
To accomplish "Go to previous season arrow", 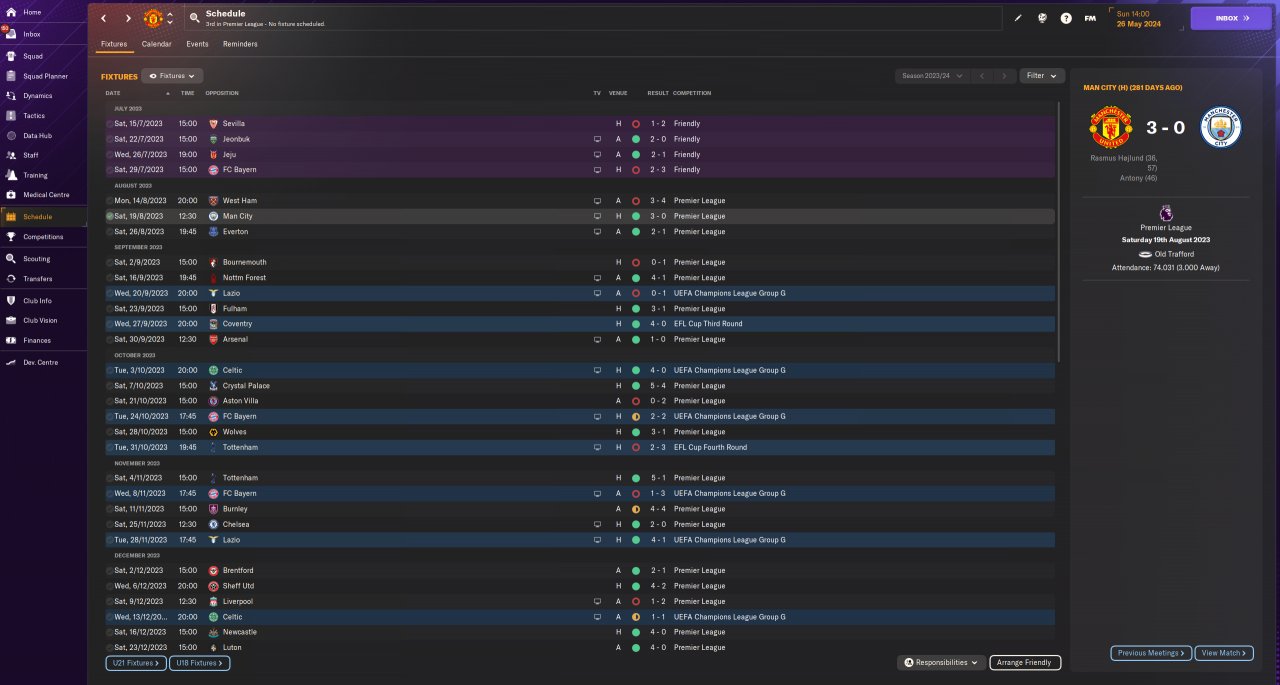I will (x=982, y=76).
